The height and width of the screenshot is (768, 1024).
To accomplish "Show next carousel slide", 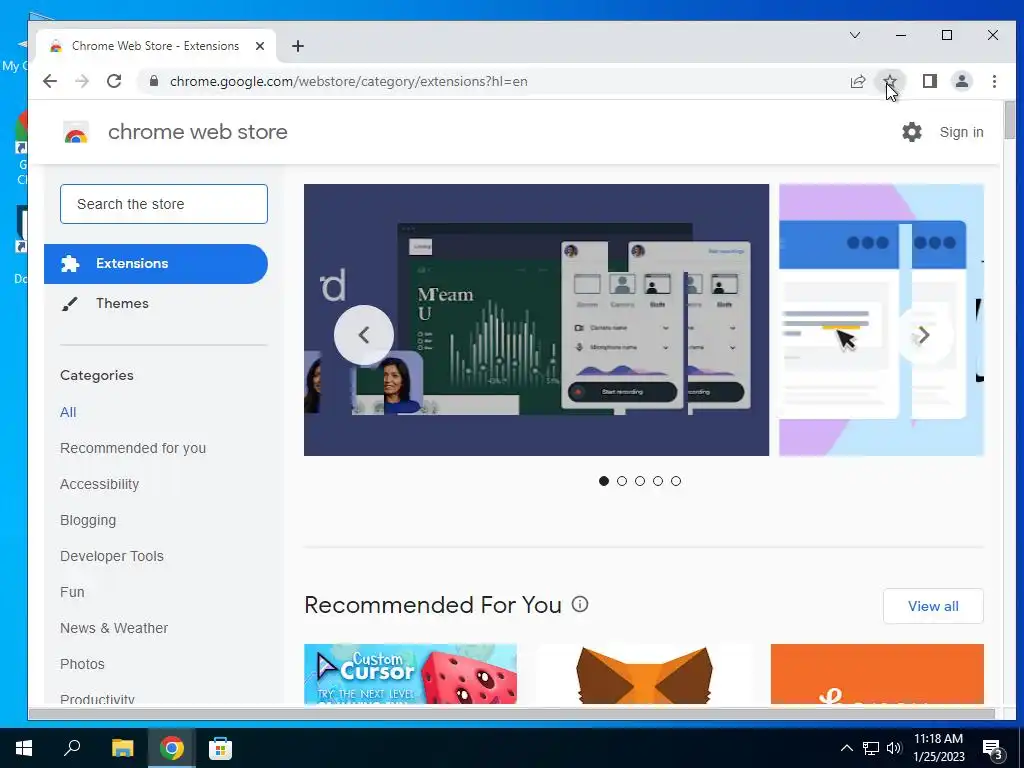I will (x=924, y=335).
